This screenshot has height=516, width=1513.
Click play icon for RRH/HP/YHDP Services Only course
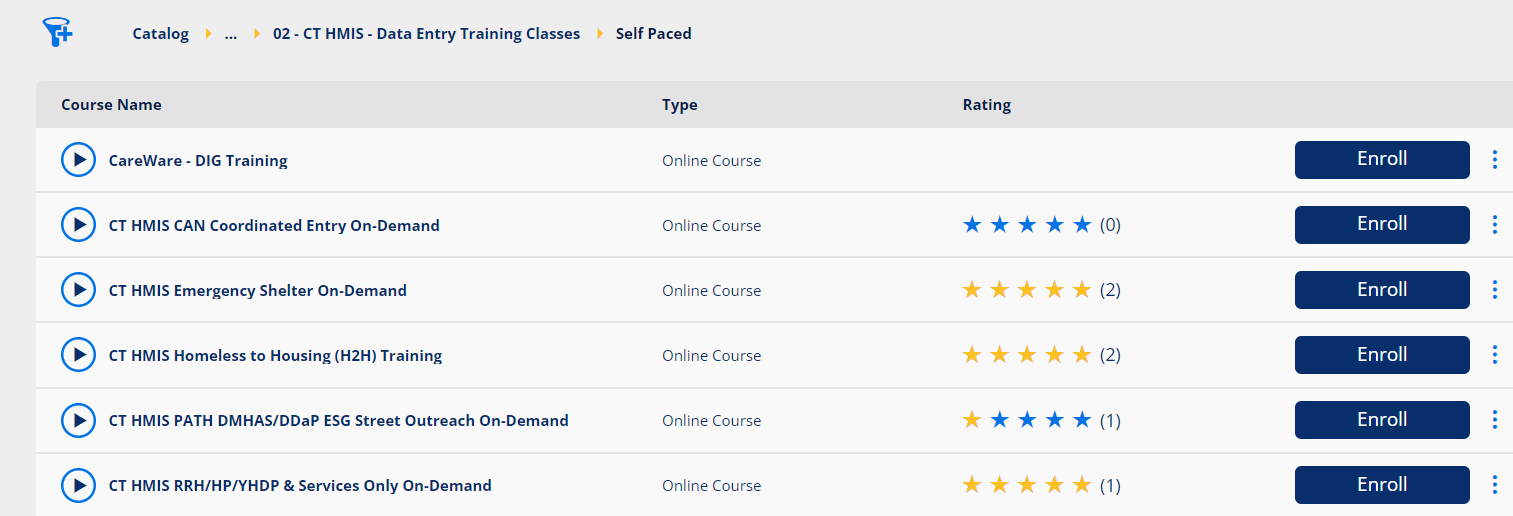(78, 485)
